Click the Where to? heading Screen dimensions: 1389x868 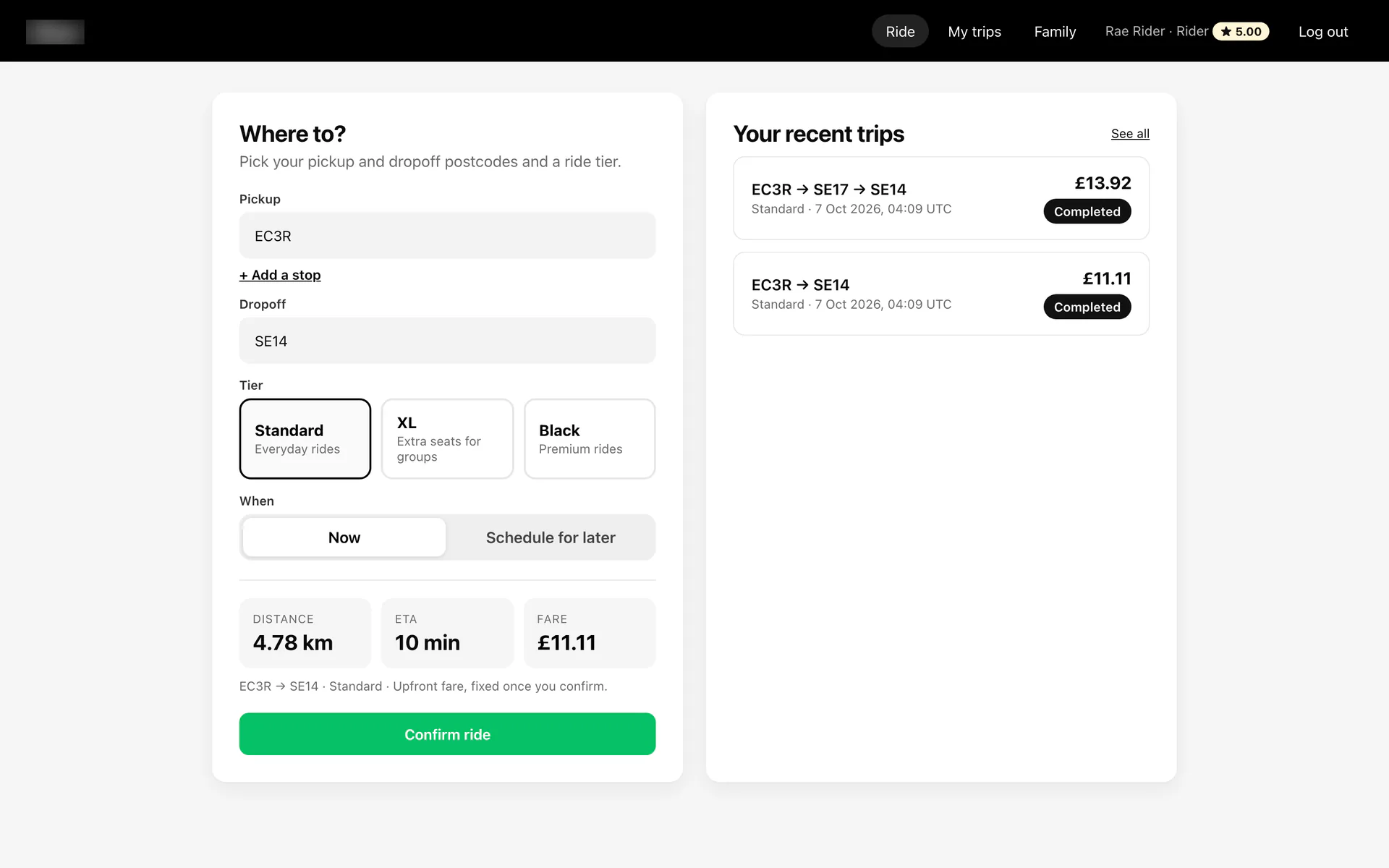click(x=292, y=134)
